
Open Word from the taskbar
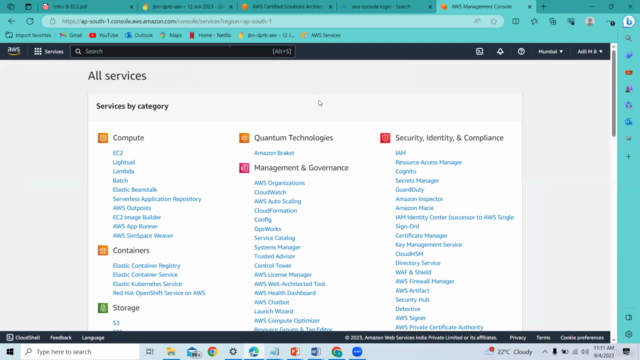coord(316,352)
